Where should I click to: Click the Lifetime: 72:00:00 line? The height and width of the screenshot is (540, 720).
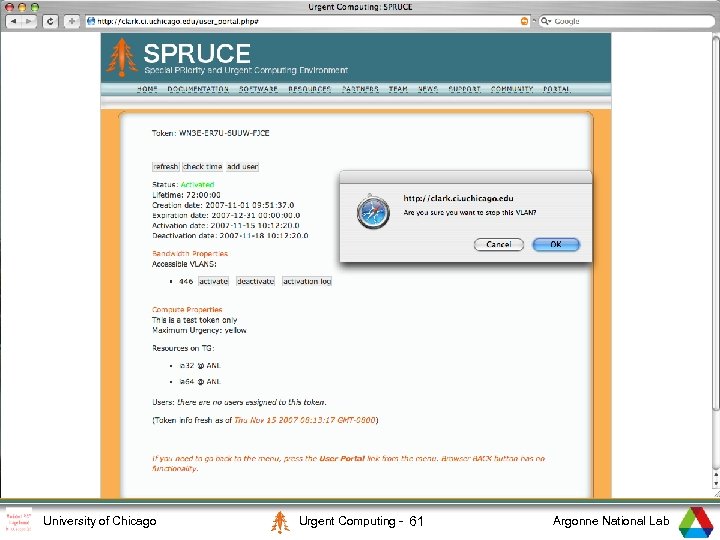[x=186, y=195]
